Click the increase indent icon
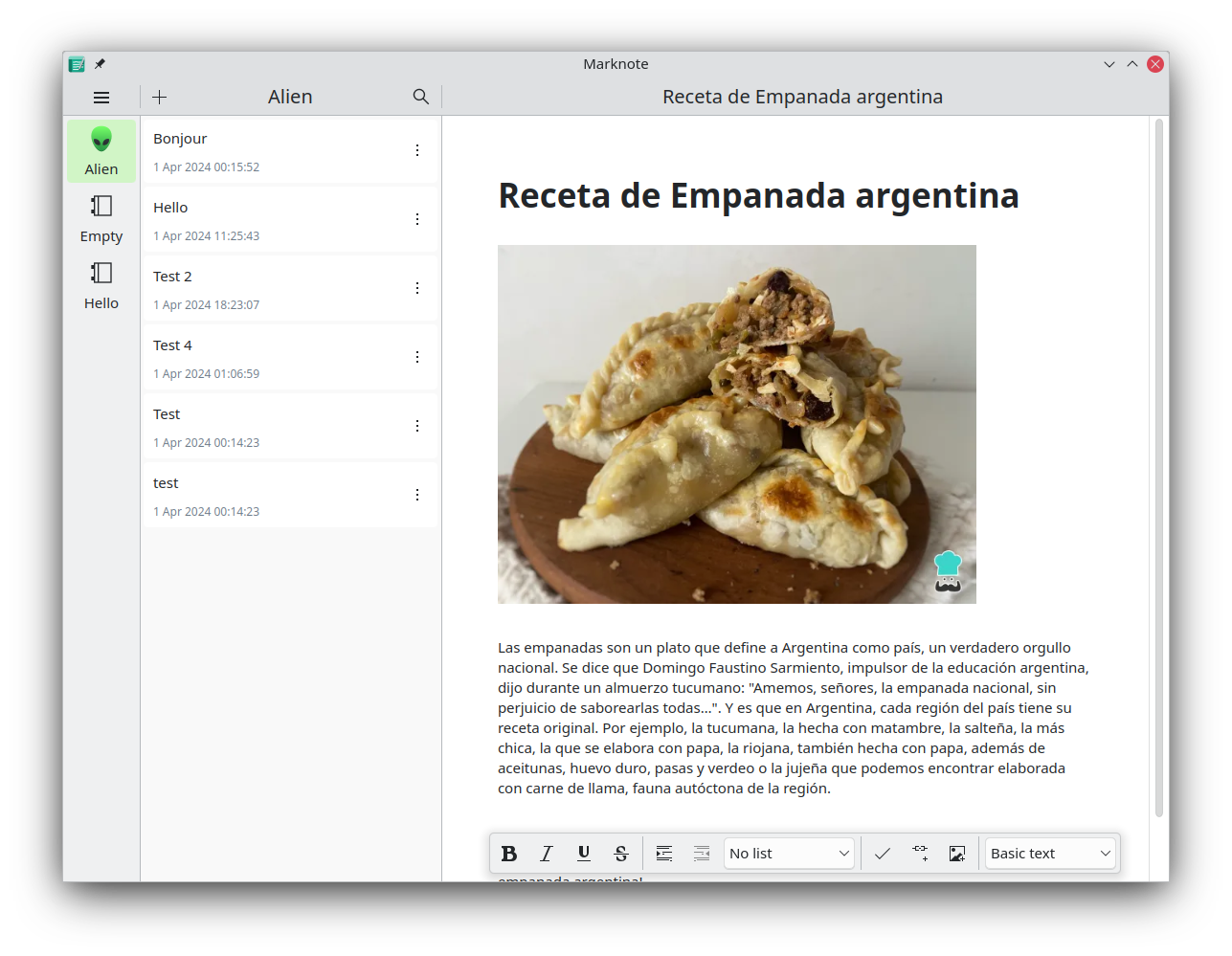 (x=664, y=854)
